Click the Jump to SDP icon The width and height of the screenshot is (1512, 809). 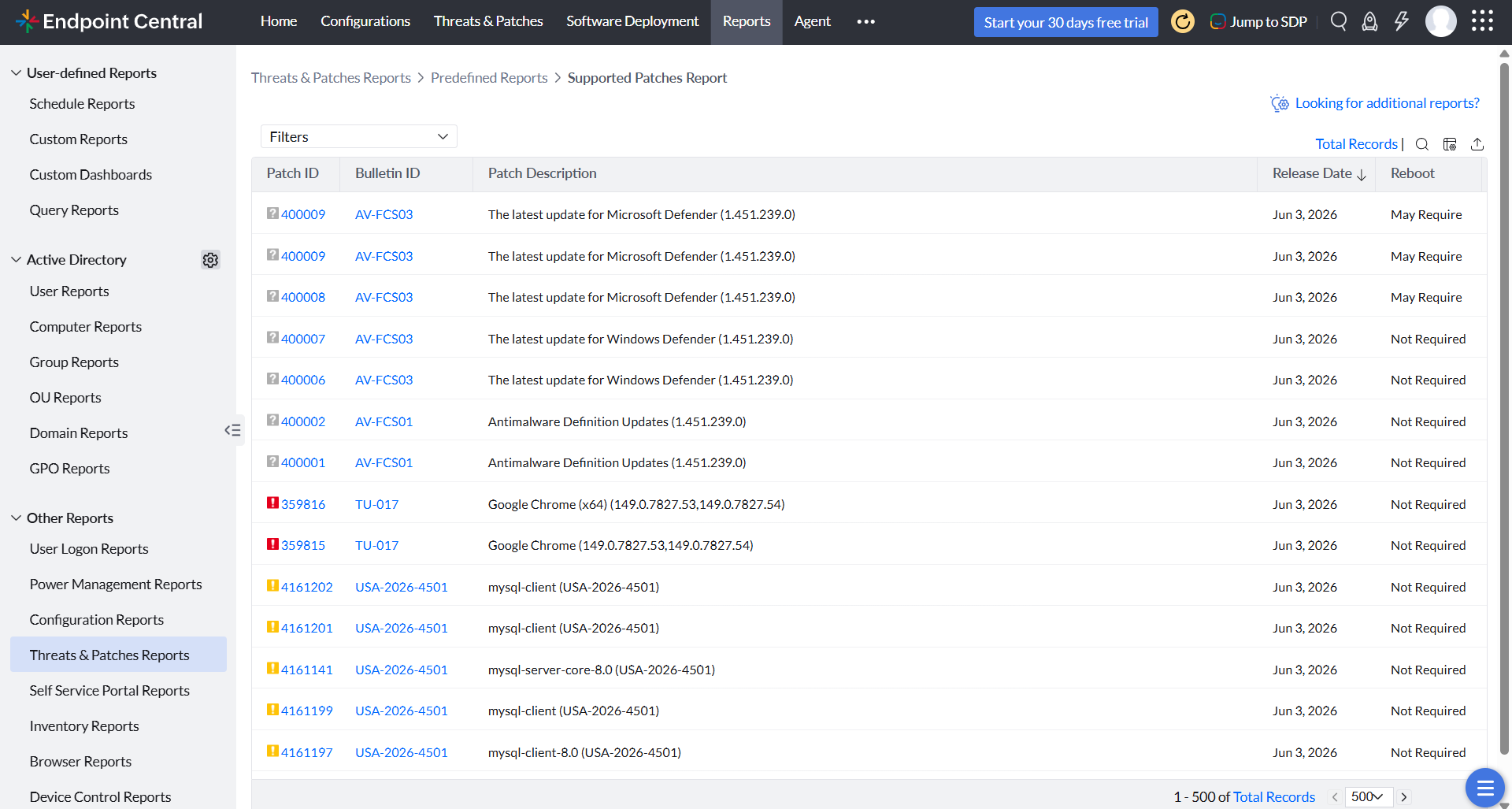[x=1217, y=22]
